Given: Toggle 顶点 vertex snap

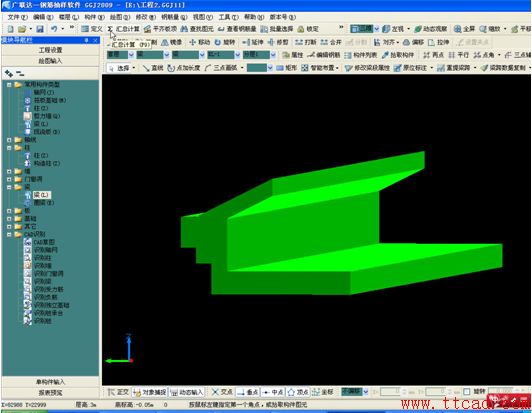Looking at the screenshot, I should (x=298, y=392).
